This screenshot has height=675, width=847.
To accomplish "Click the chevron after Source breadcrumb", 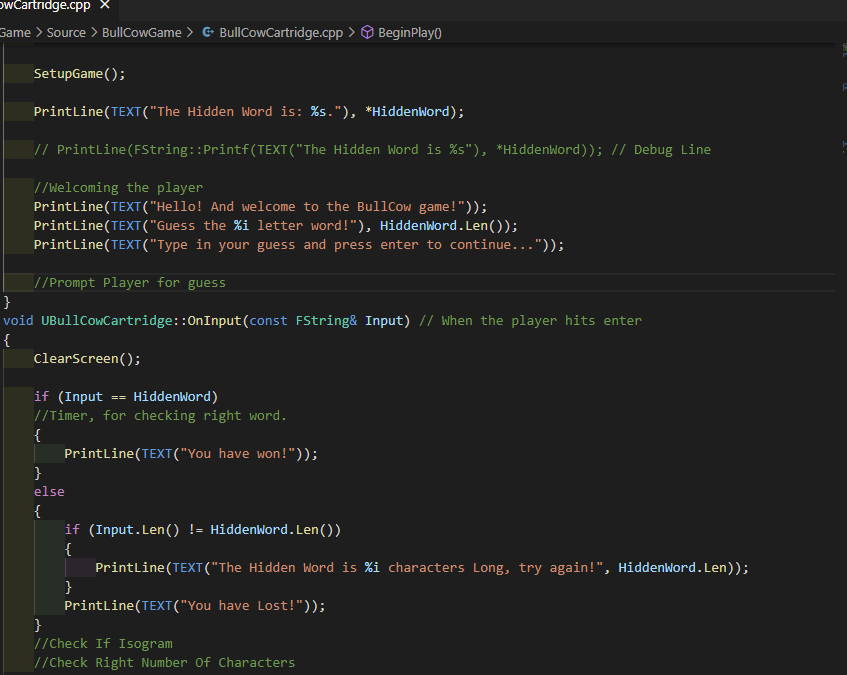I will tap(94, 32).
